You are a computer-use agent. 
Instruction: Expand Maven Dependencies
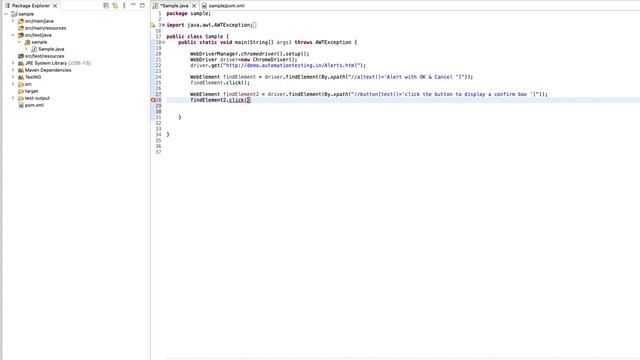point(13,70)
